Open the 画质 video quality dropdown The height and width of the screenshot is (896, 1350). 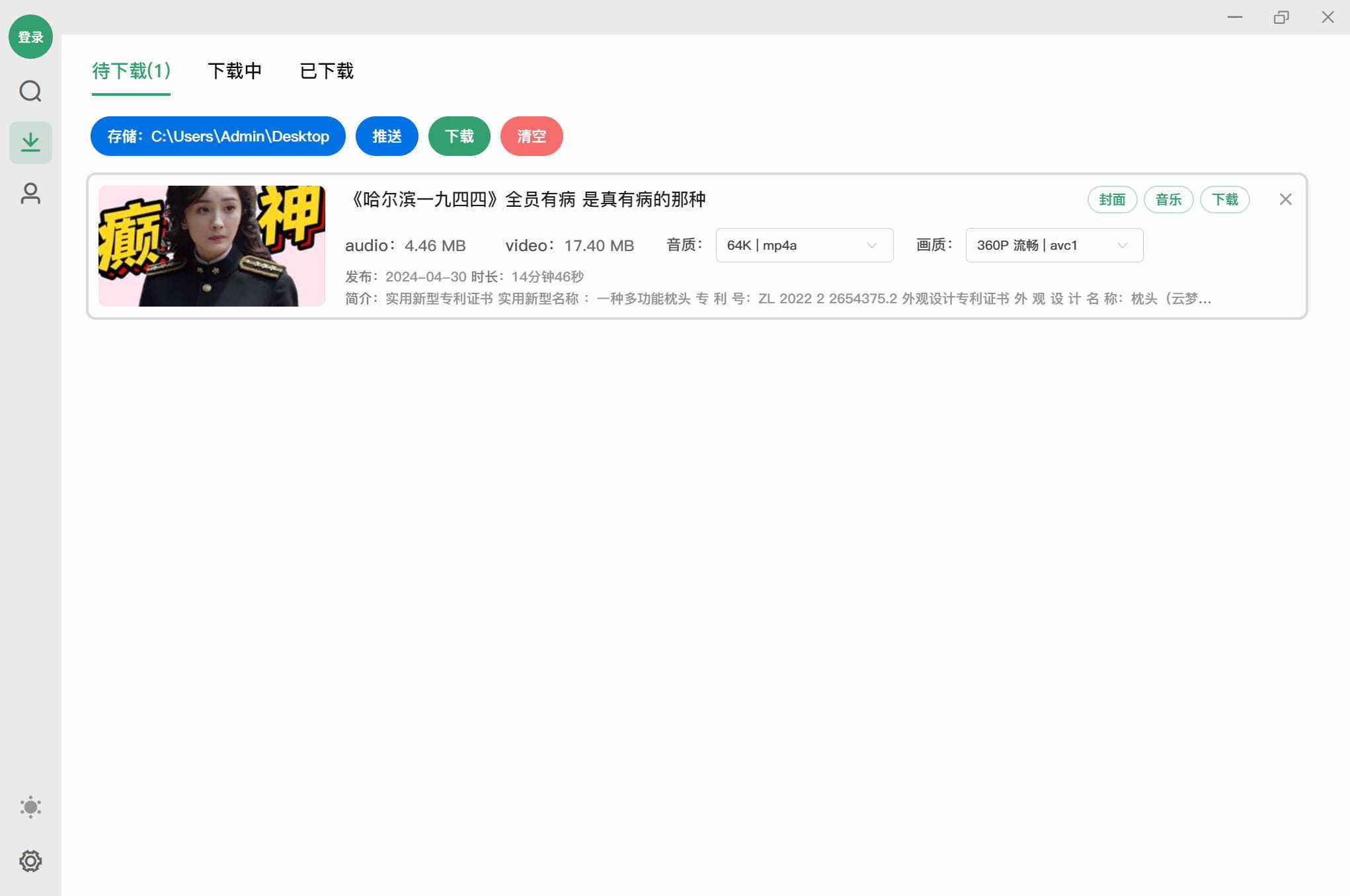click(x=1053, y=245)
